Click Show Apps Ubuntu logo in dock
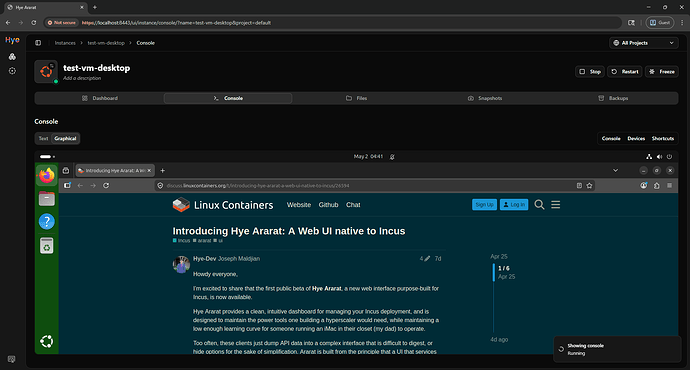Screen dimensions: 690x370 pyautogui.click(x=47, y=341)
